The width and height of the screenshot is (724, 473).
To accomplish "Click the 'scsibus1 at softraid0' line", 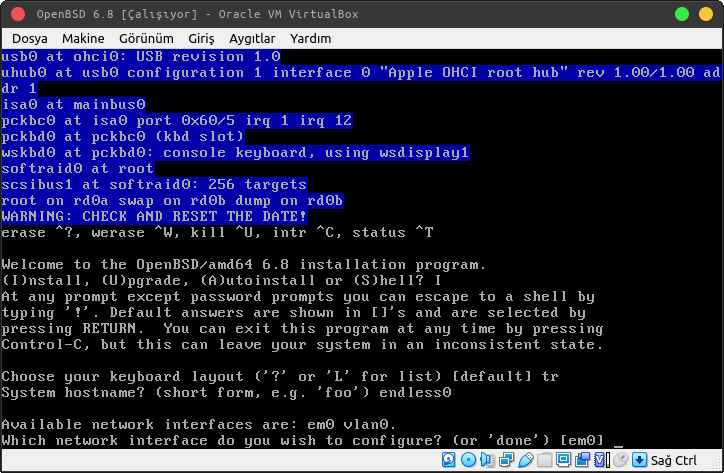I will (154, 184).
